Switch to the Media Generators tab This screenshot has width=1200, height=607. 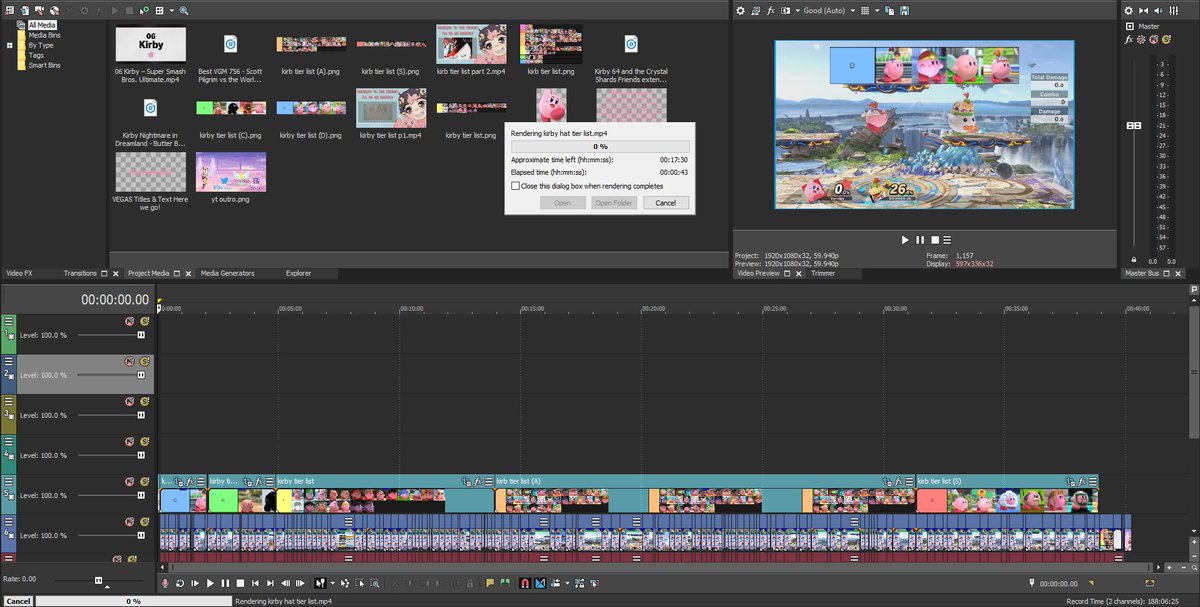pyautogui.click(x=227, y=273)
